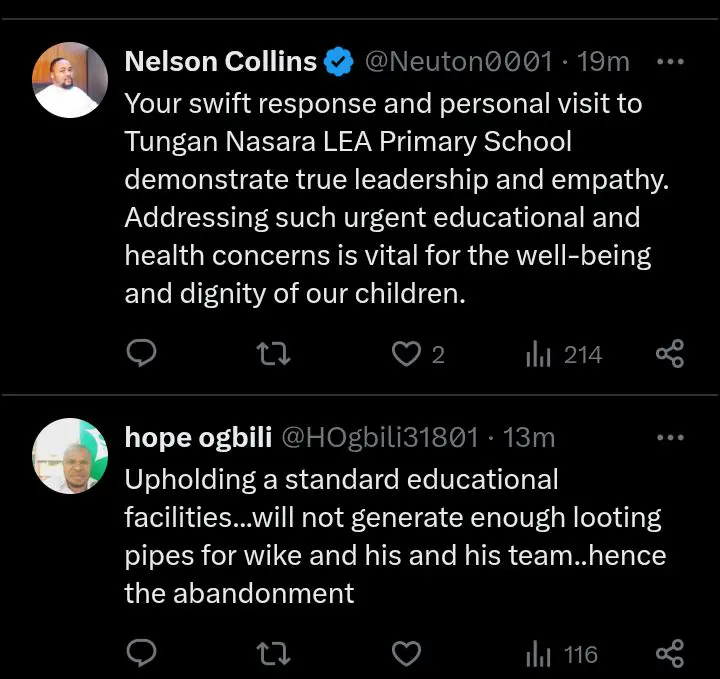Visit the @Neuton0001 handle
Viewport: 720px width, 679px height.
[x=458, y=61]
